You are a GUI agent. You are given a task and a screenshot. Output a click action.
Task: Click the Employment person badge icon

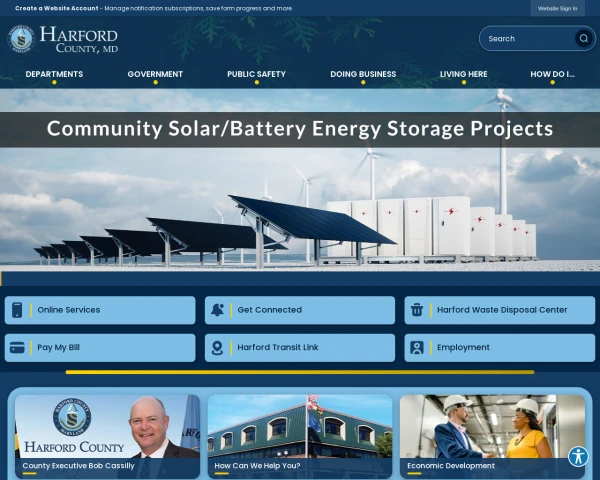tap(417, 348)
